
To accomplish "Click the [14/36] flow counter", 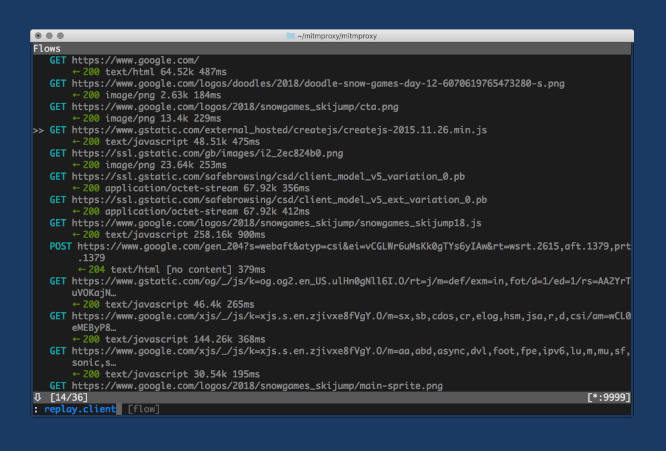I will point(67,397).
